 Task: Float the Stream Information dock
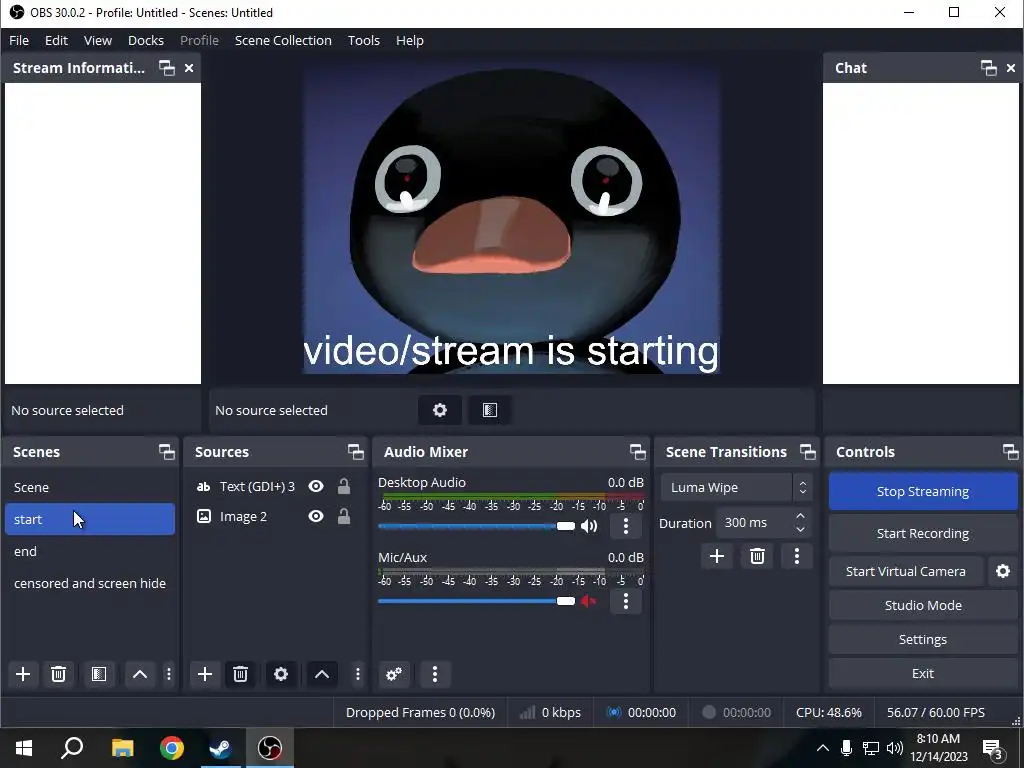167,68
